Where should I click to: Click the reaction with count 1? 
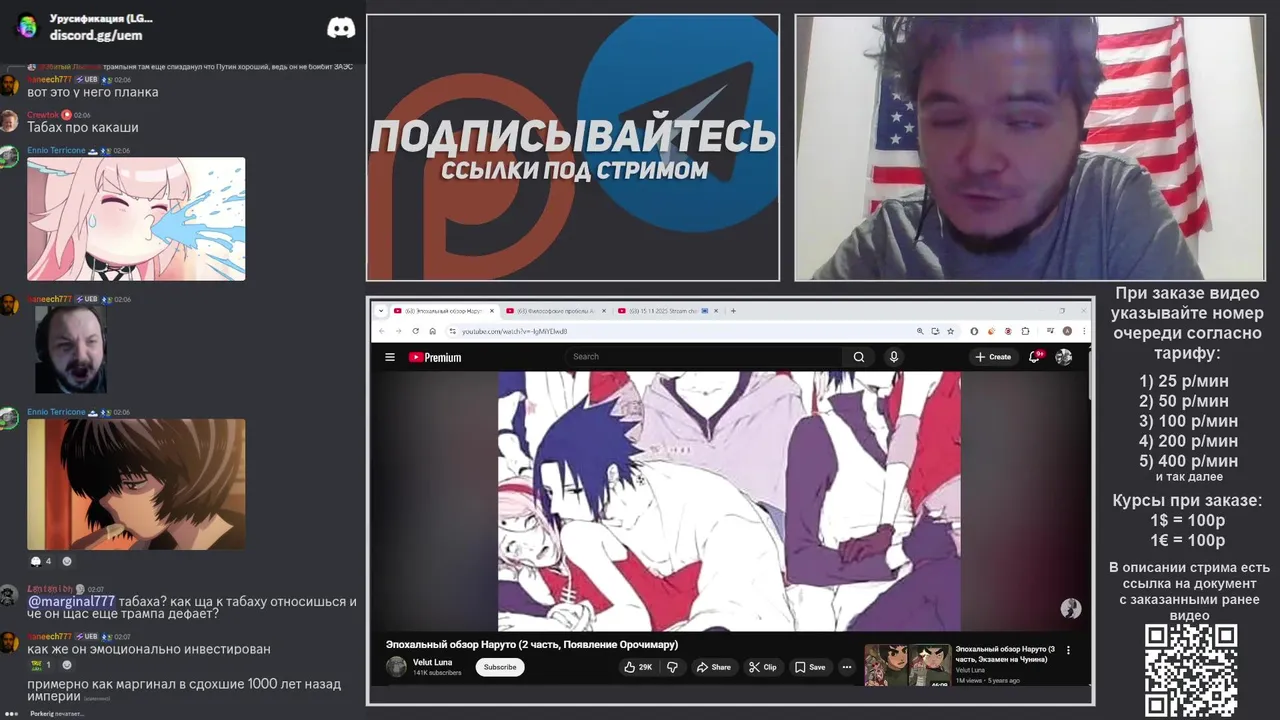(42, 665)
